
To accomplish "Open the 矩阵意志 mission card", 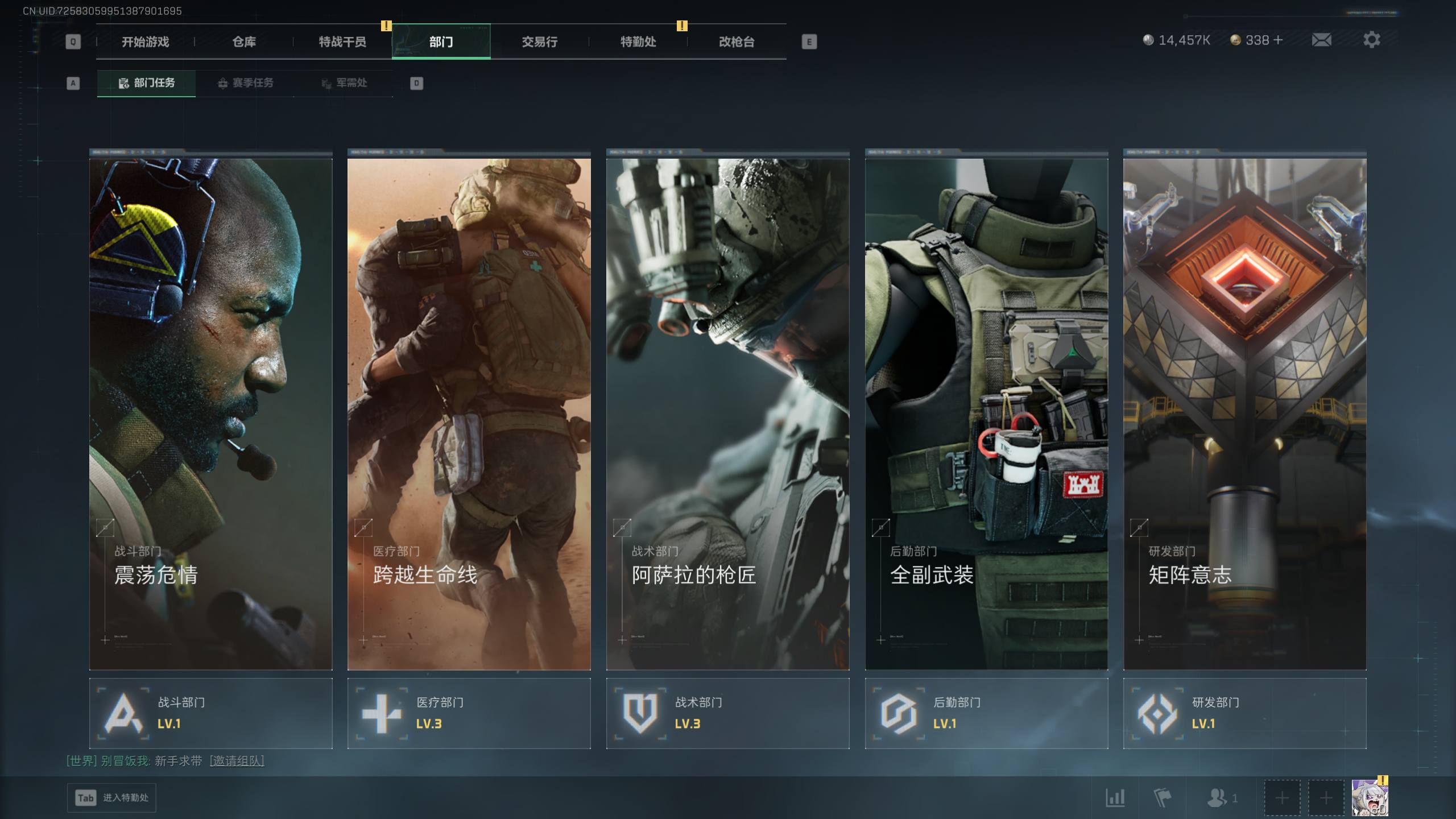I will click(x=1244, y=413).
